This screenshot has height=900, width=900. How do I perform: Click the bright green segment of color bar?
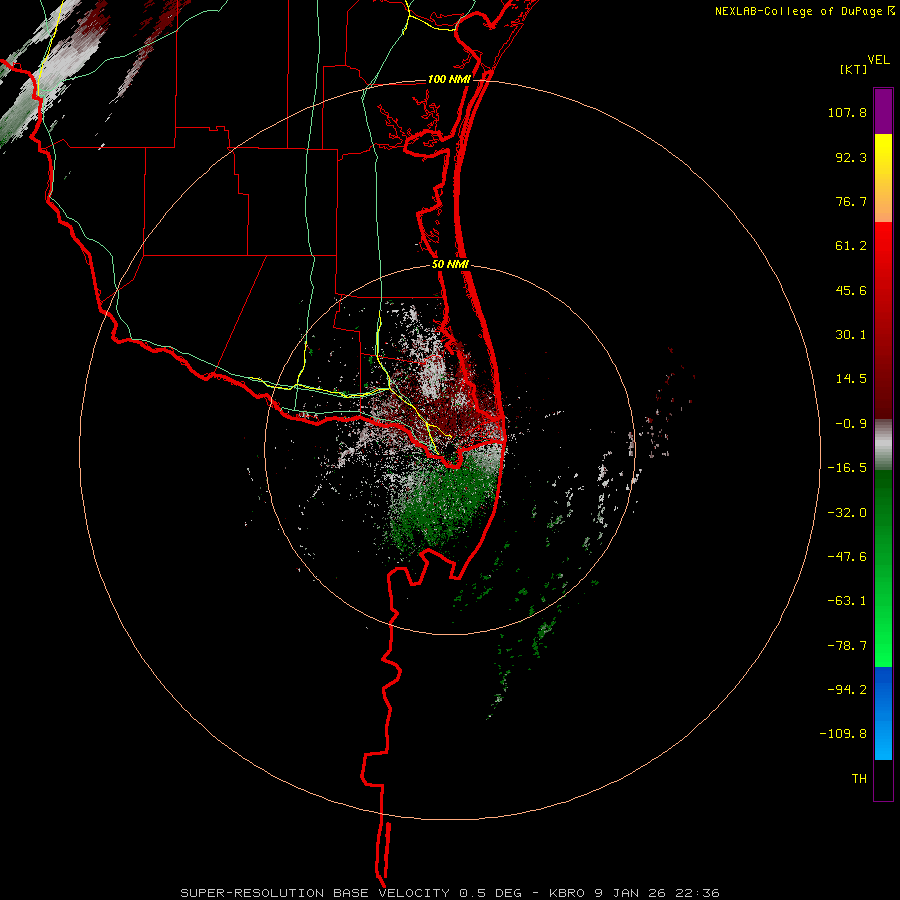tap(883, 568)
